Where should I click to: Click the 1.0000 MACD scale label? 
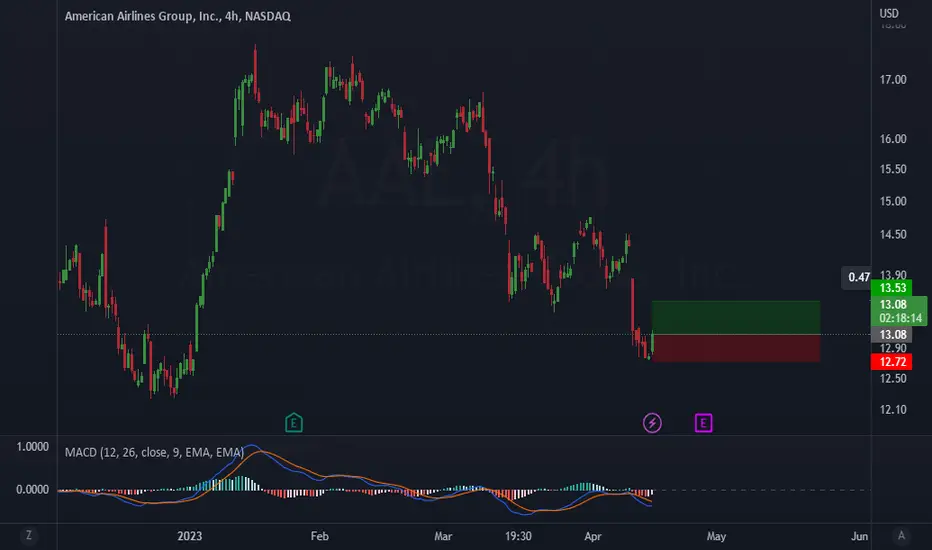tap(32, 447)
